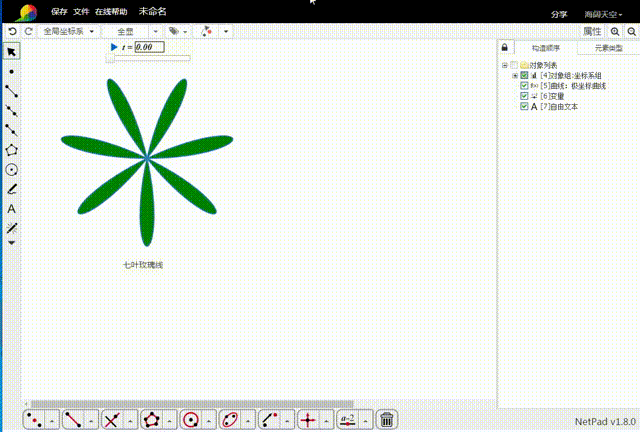Collapse the 对象列表 tree node
Screen dimensions: 640x432
point(505,65)
